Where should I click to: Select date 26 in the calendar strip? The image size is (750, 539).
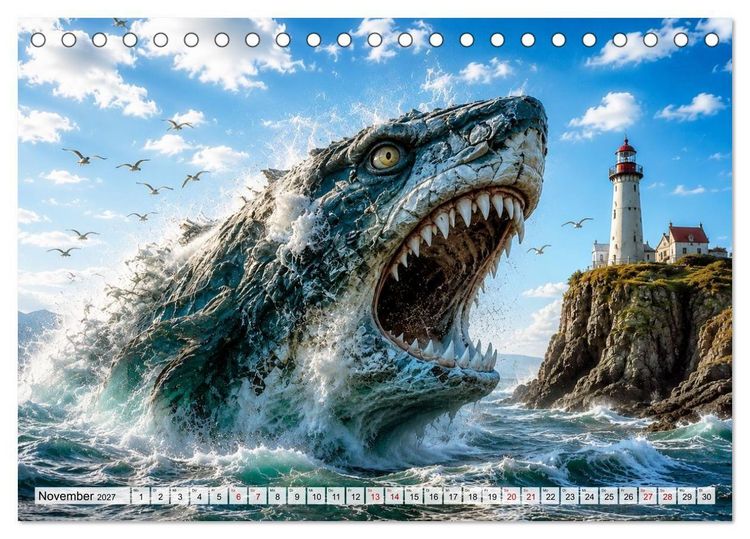tap(629, 496)
